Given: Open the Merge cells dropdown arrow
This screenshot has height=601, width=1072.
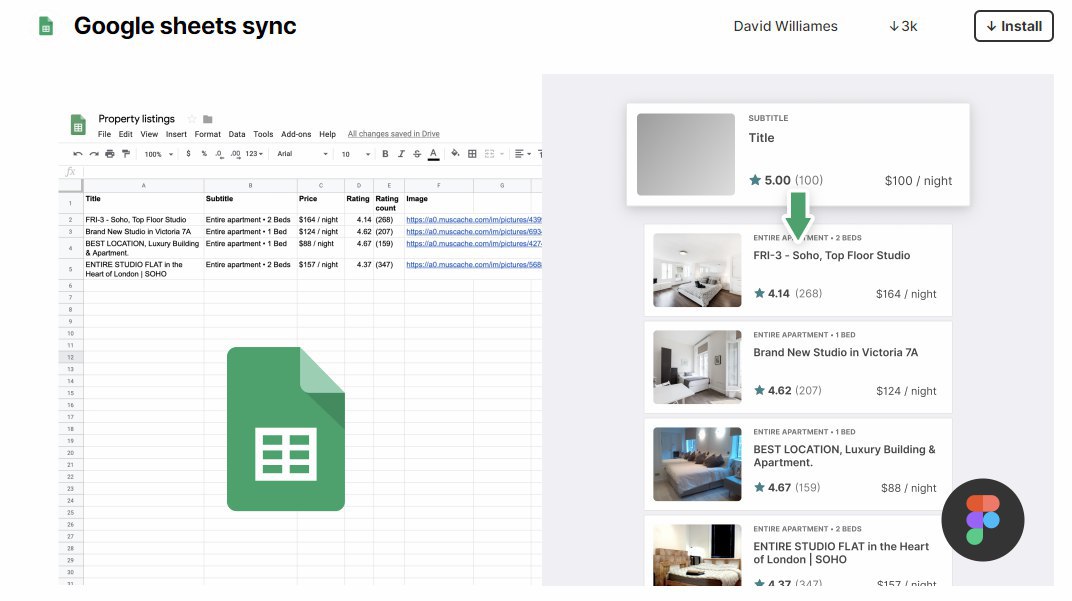Looking at the screenshot, I should (x=502, y=154).
